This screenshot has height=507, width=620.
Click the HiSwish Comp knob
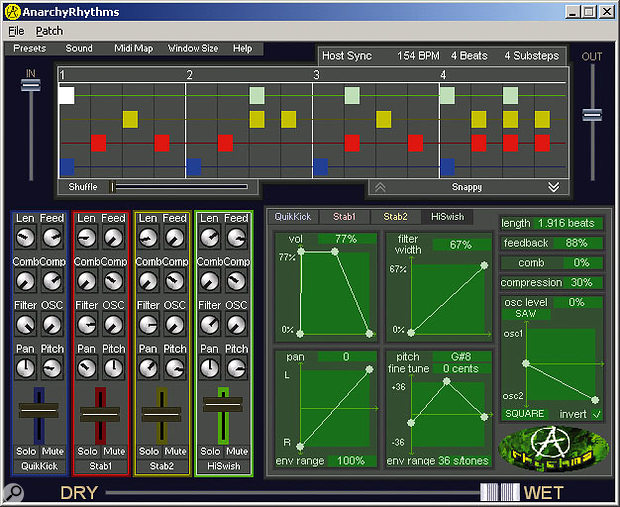[x=236, y=282]
